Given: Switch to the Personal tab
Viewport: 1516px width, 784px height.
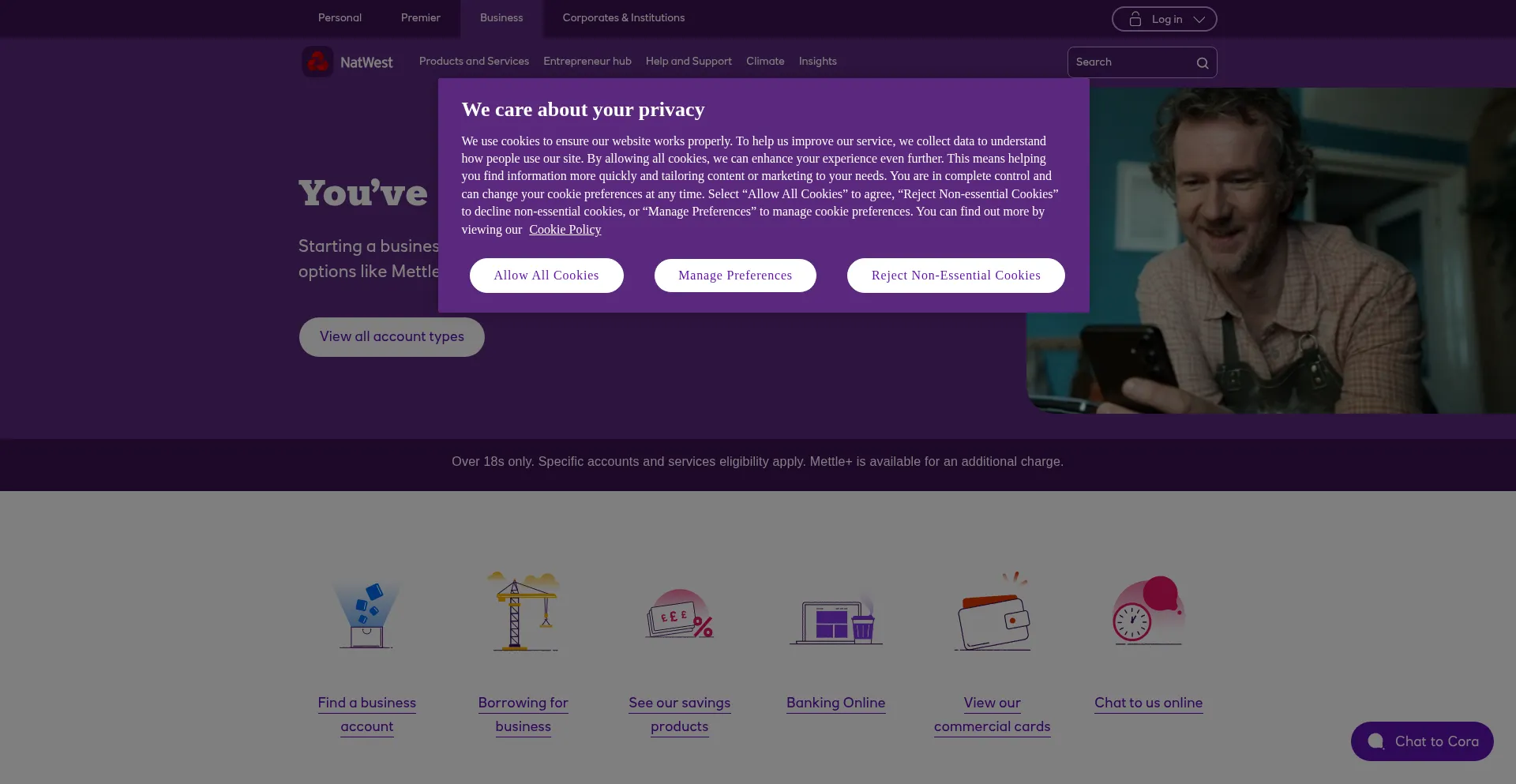Looking at the screenshot, I should coord(340,18).
